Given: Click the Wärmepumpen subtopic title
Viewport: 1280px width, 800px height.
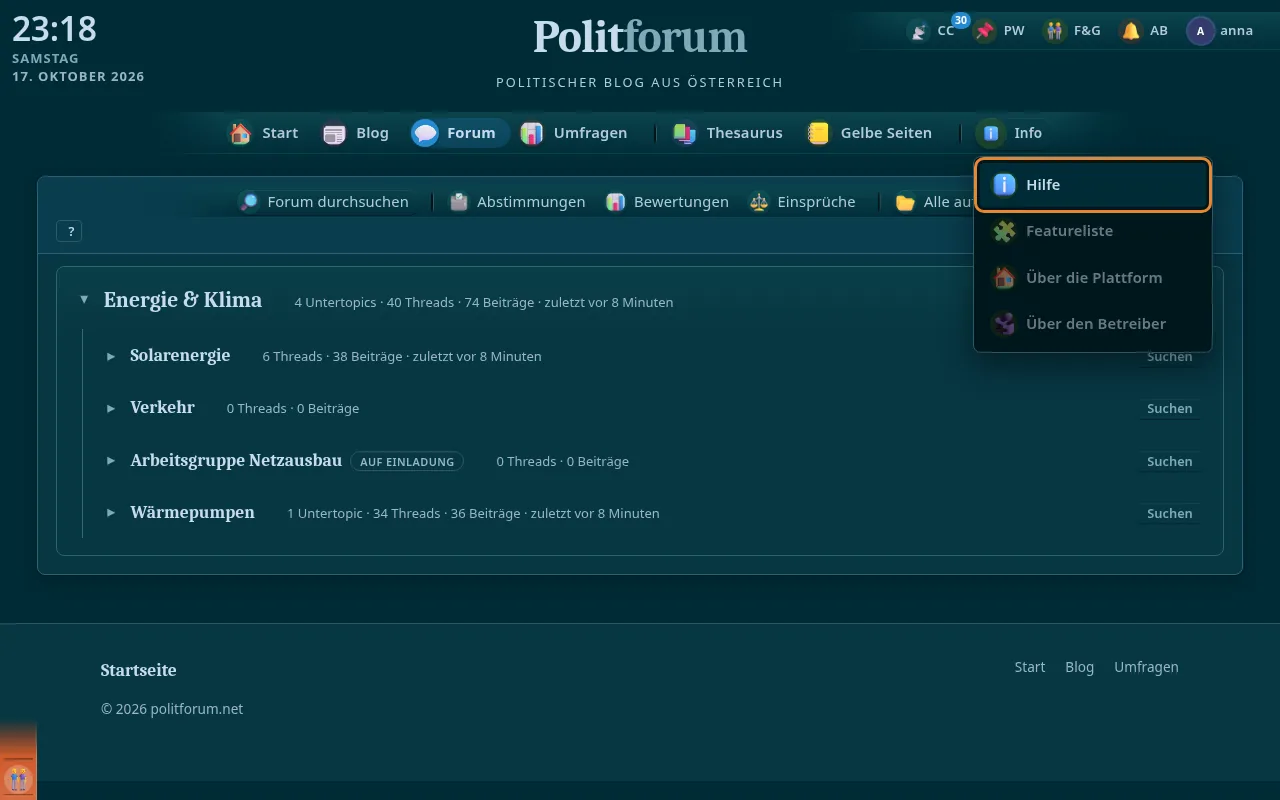Looking at the screenshot, I should pos(192,513).
